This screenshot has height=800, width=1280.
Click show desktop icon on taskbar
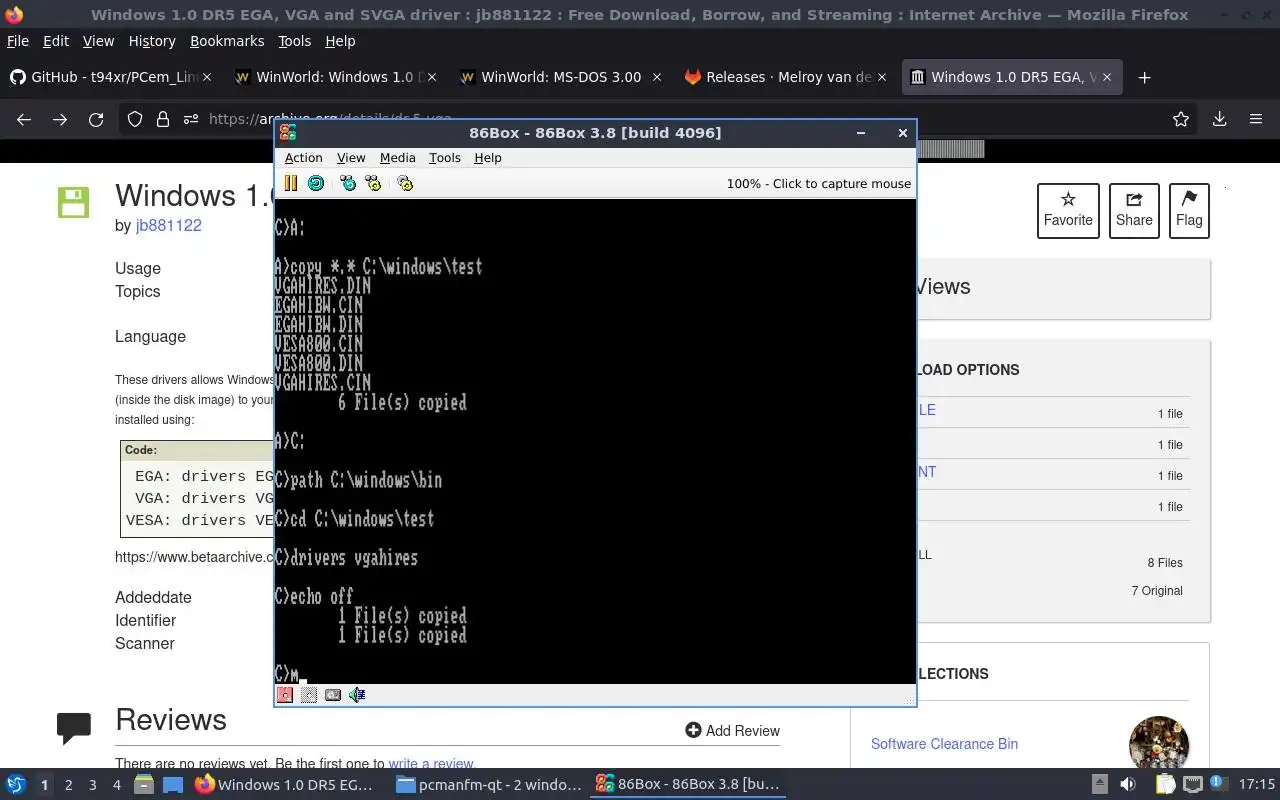point(173,785)
